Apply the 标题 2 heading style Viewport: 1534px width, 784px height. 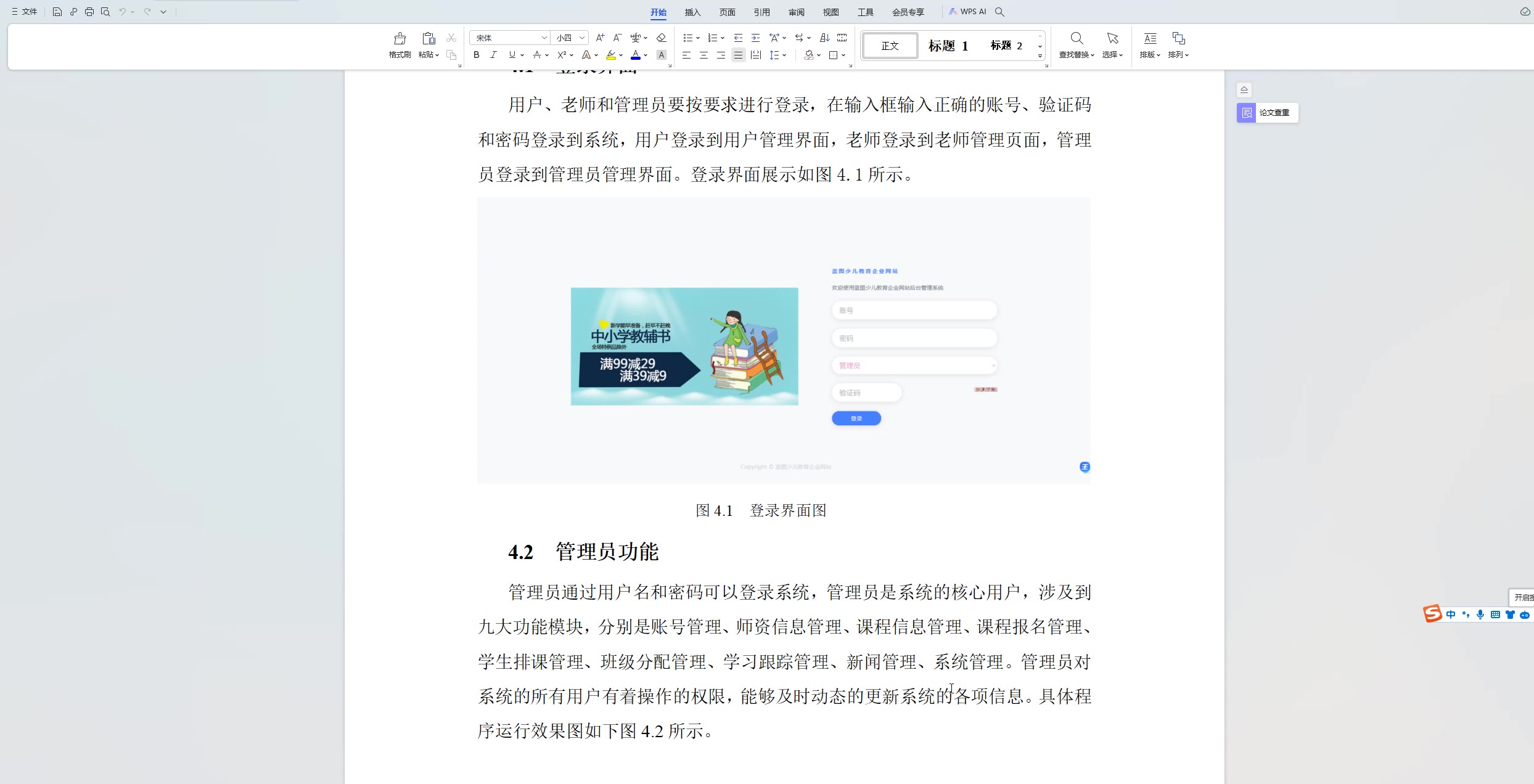1006,46
